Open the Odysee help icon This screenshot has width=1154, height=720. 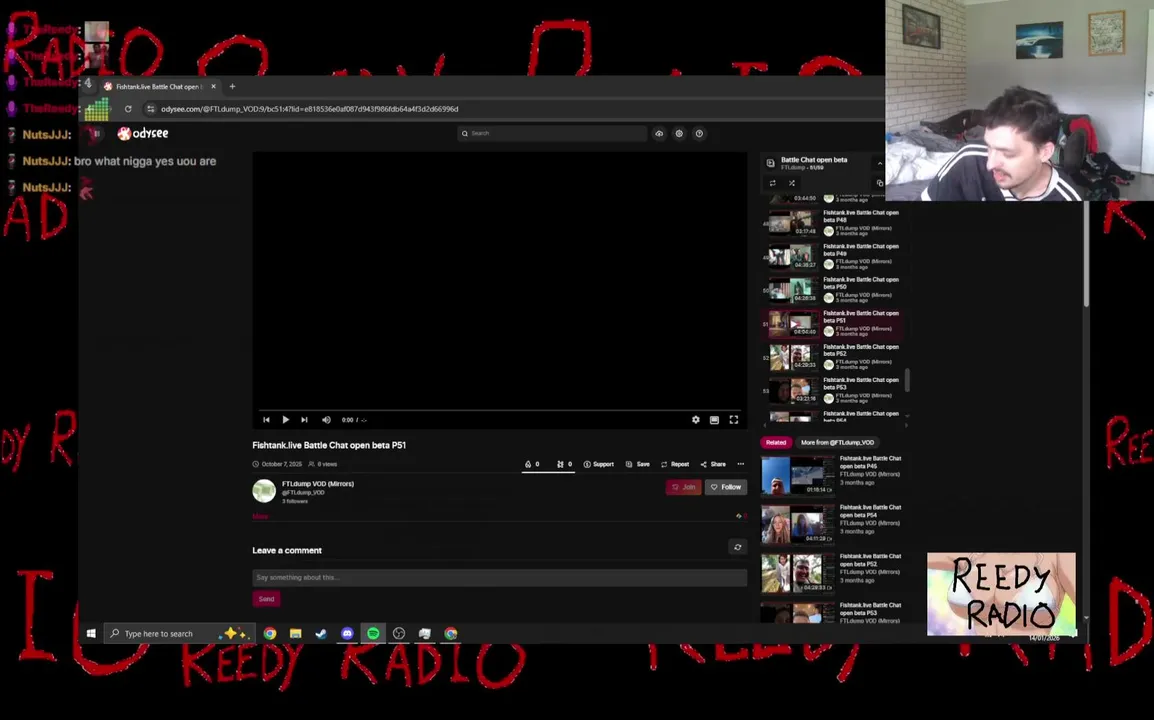[x=699, y=133]
